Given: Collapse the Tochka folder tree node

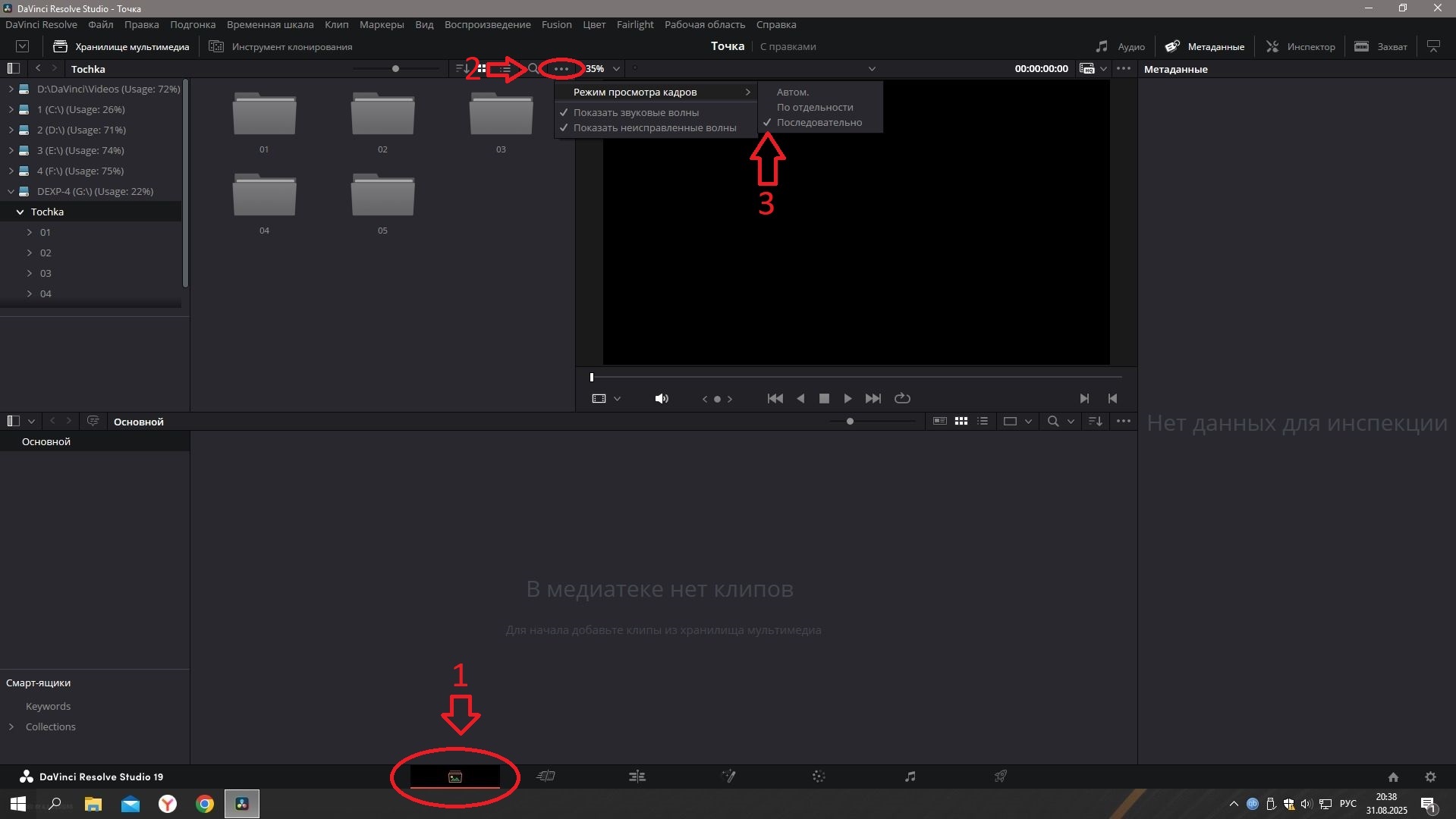Looking at the screenshot, I should pos(20,212).
